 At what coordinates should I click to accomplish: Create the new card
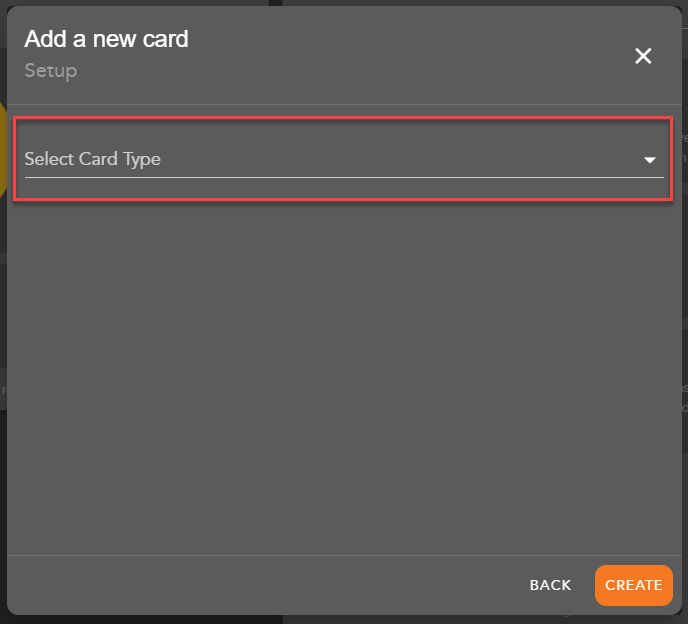point(633,585)
